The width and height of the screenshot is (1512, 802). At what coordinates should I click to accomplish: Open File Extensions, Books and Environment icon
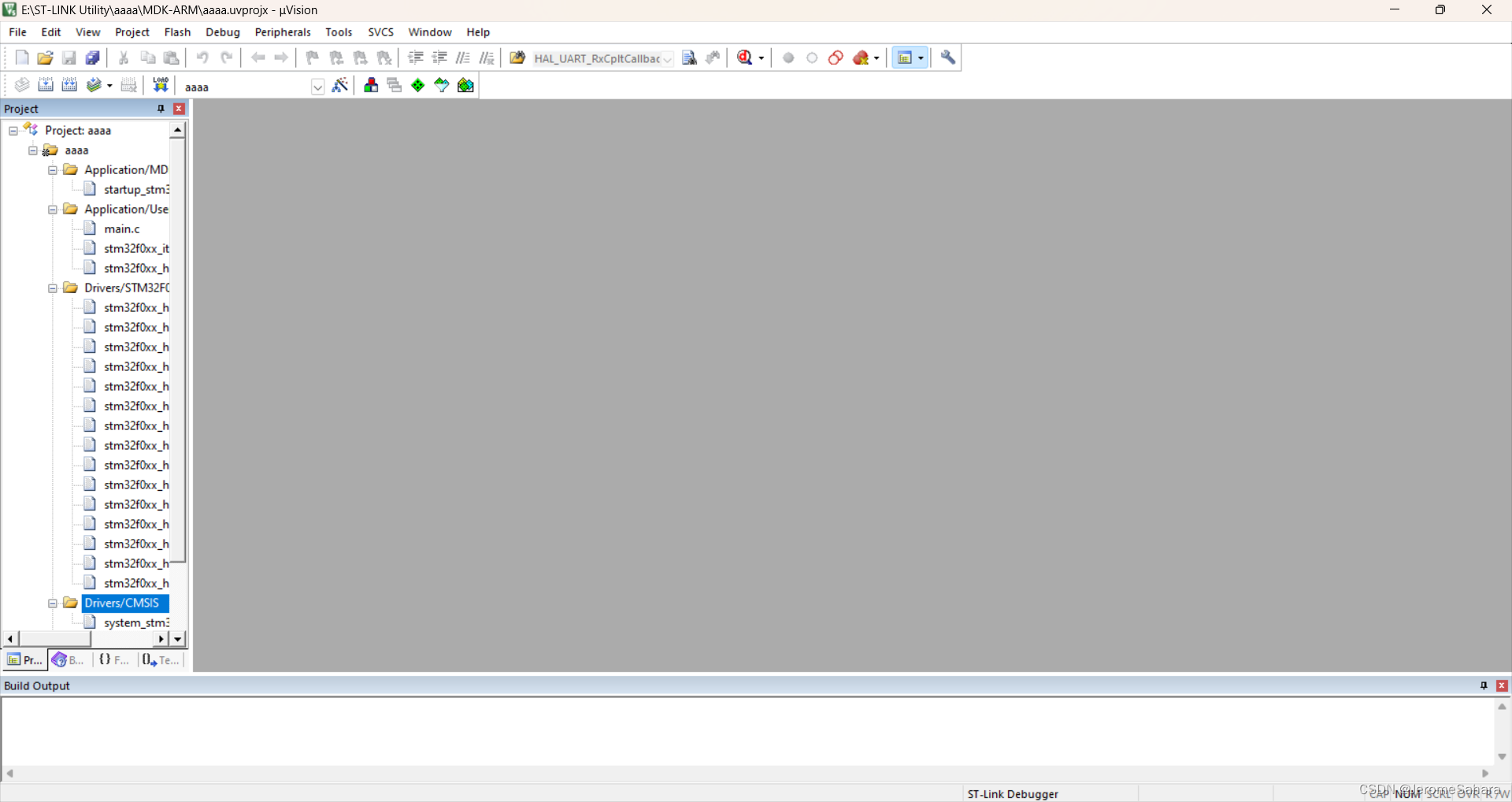tap(371, 85)
